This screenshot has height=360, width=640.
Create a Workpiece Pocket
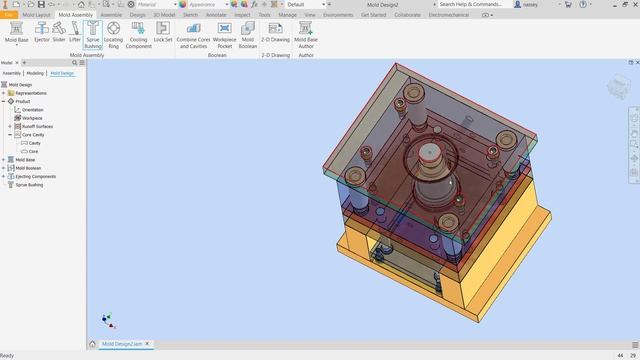(x=224, y=35)
